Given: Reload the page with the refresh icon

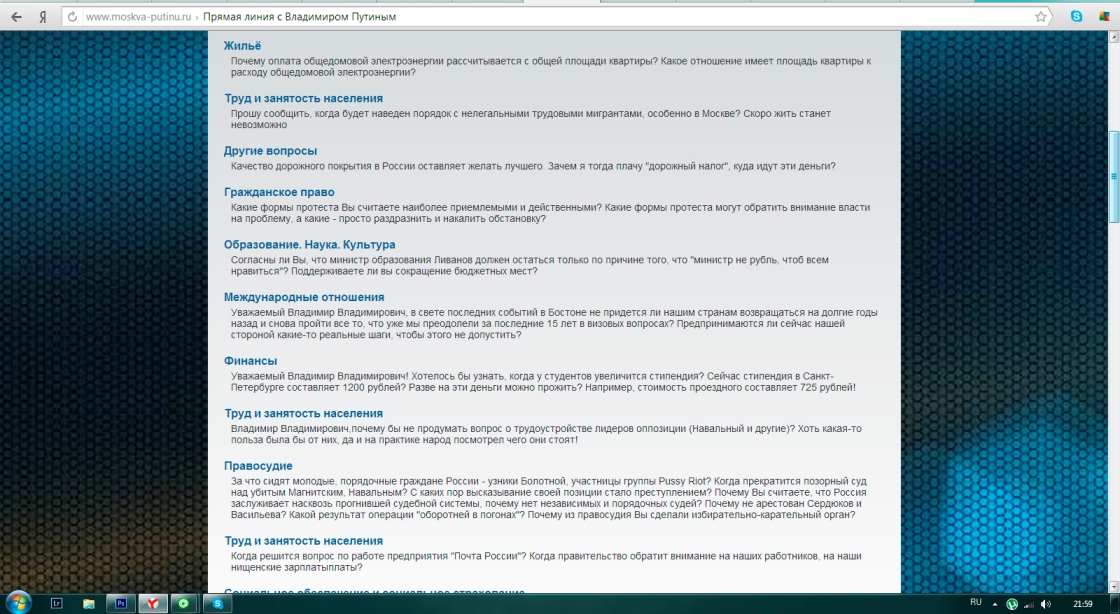Looking at the screenshot, I should point(72,16).
